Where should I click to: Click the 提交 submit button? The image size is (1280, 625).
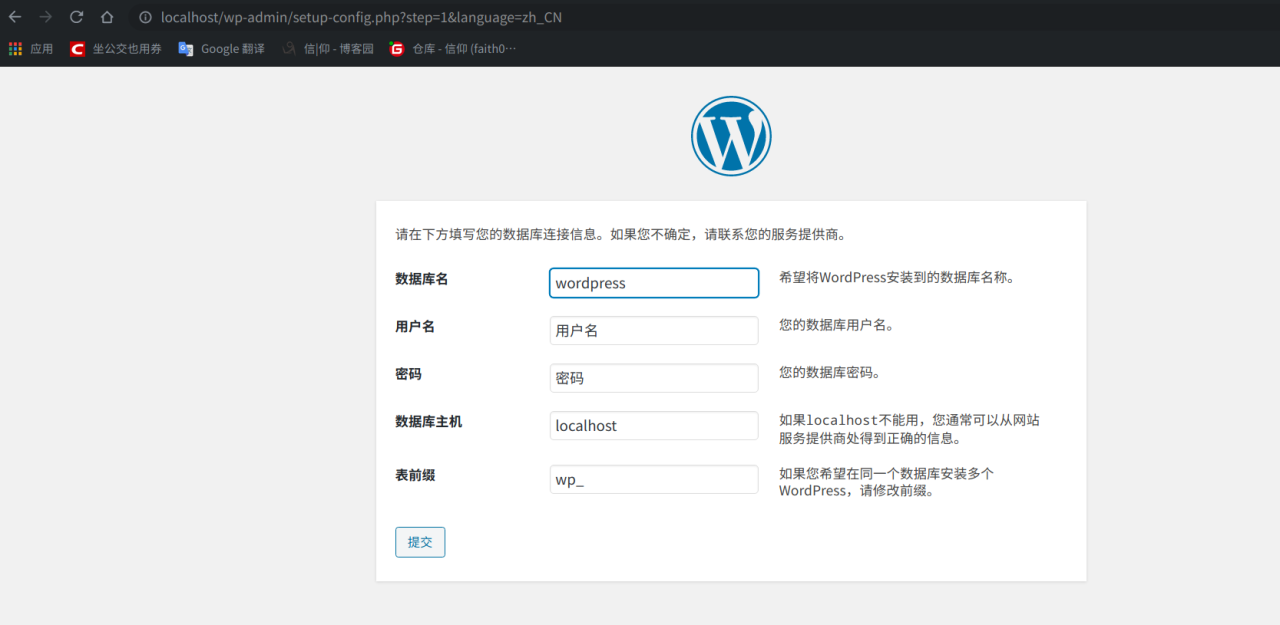click(420, 542)
